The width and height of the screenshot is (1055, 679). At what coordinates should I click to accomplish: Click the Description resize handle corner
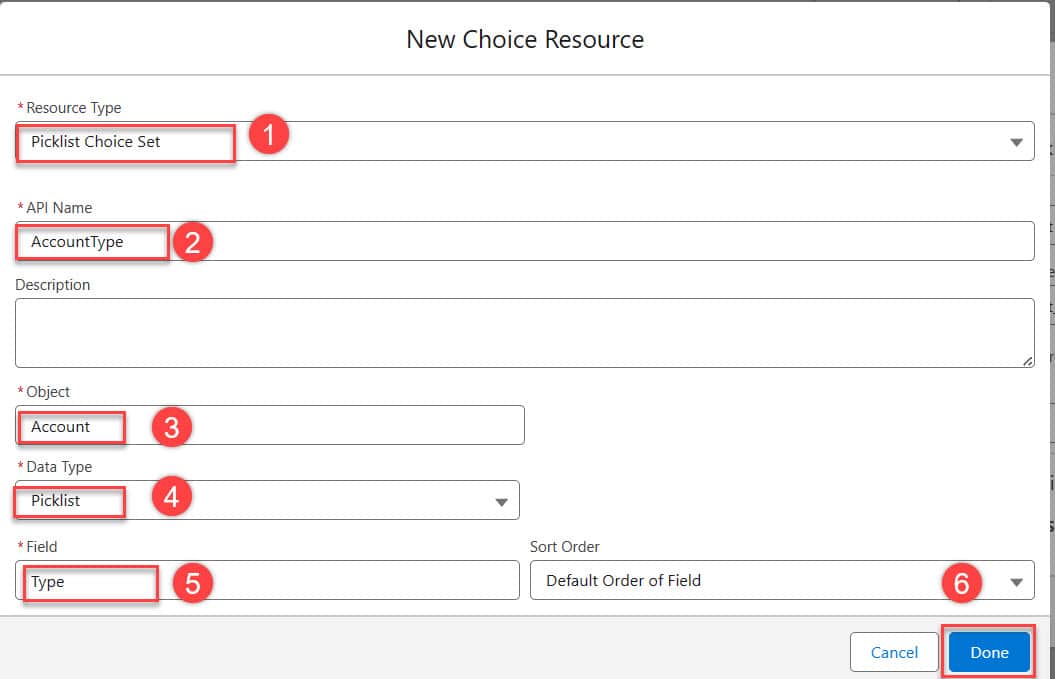[1027, 361]
